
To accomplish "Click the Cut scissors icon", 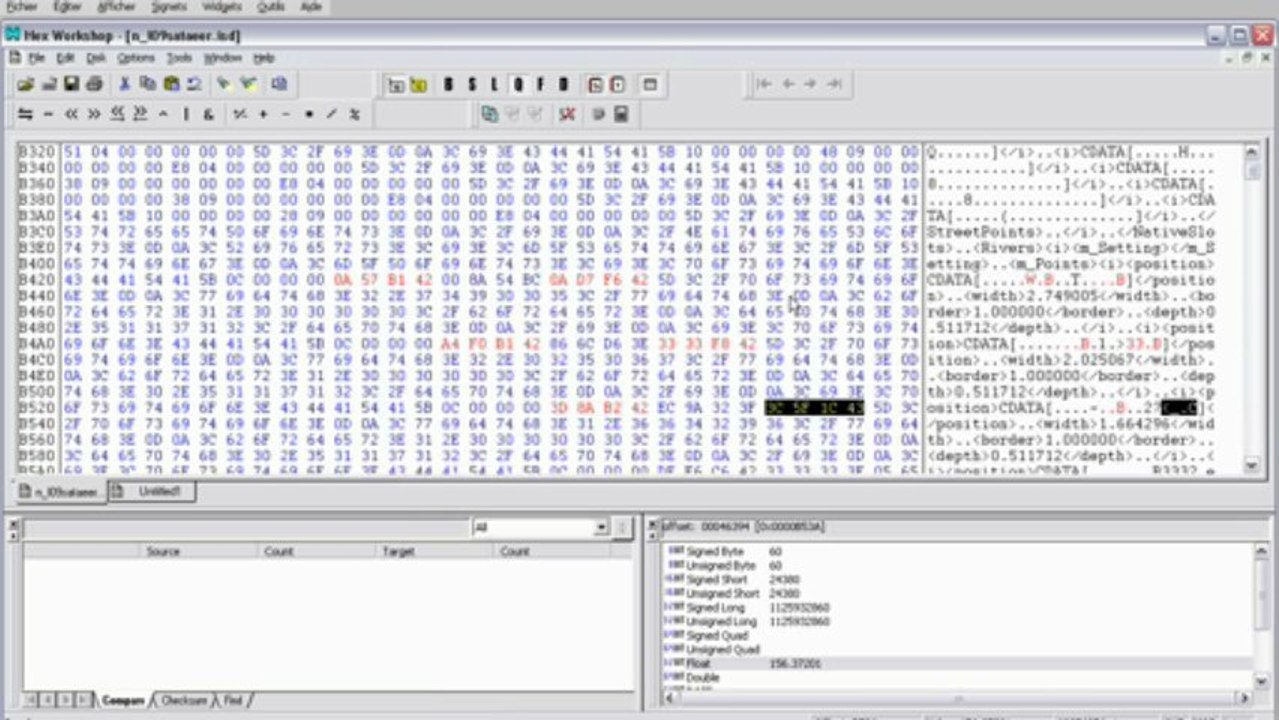I will [125, 85].
